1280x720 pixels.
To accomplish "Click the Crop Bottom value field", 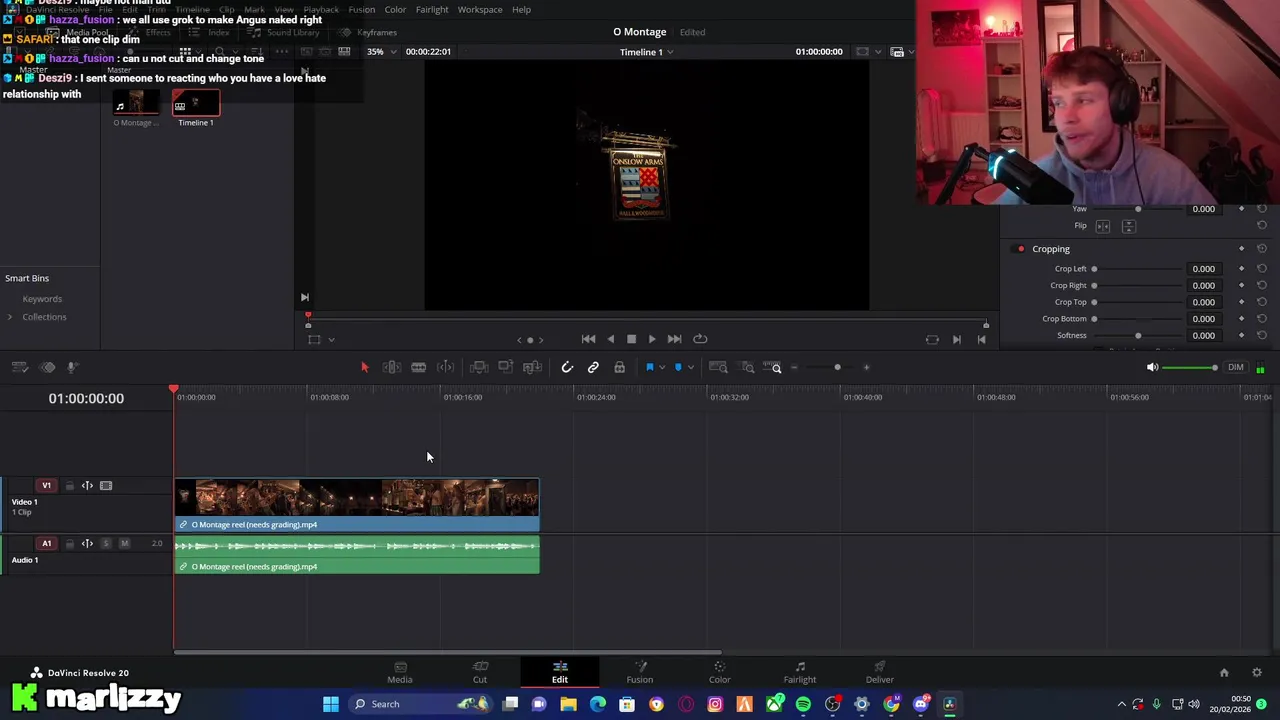I will pos(1203,319).
